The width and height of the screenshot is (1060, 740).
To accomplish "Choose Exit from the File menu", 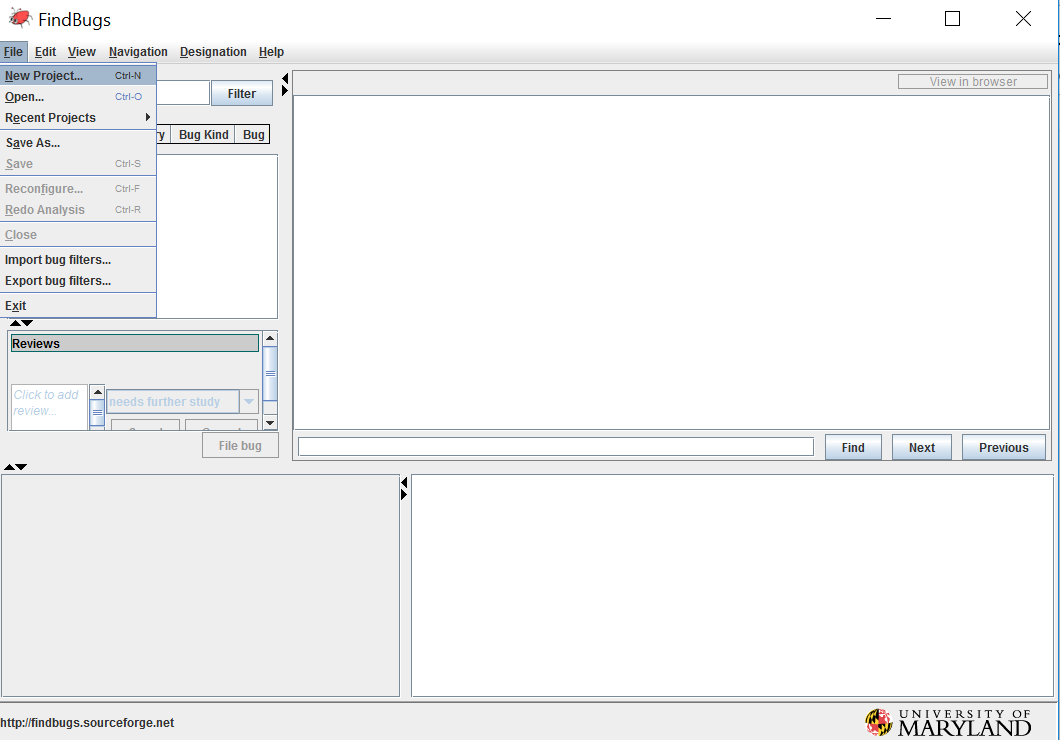I will (78, 305).
